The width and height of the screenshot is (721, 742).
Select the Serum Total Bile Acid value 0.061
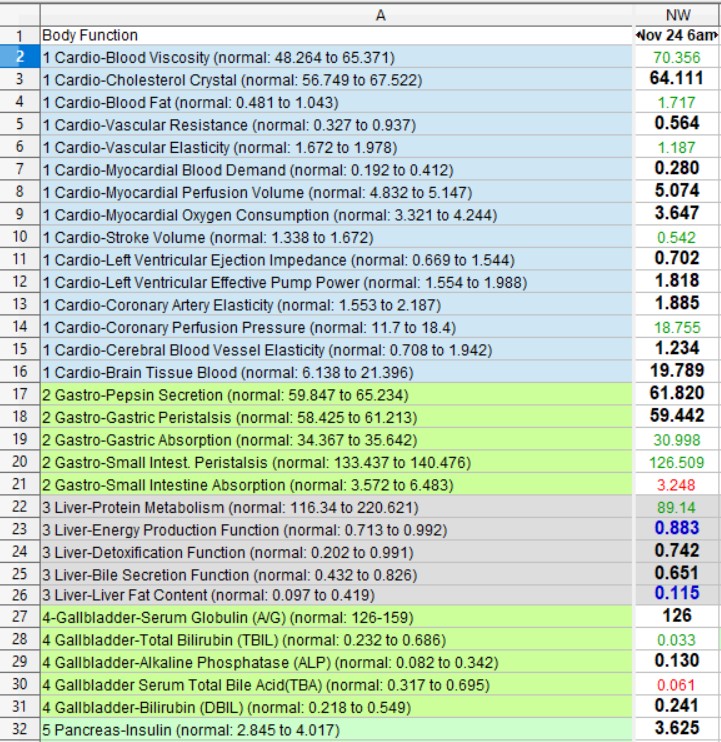[677, 685]
